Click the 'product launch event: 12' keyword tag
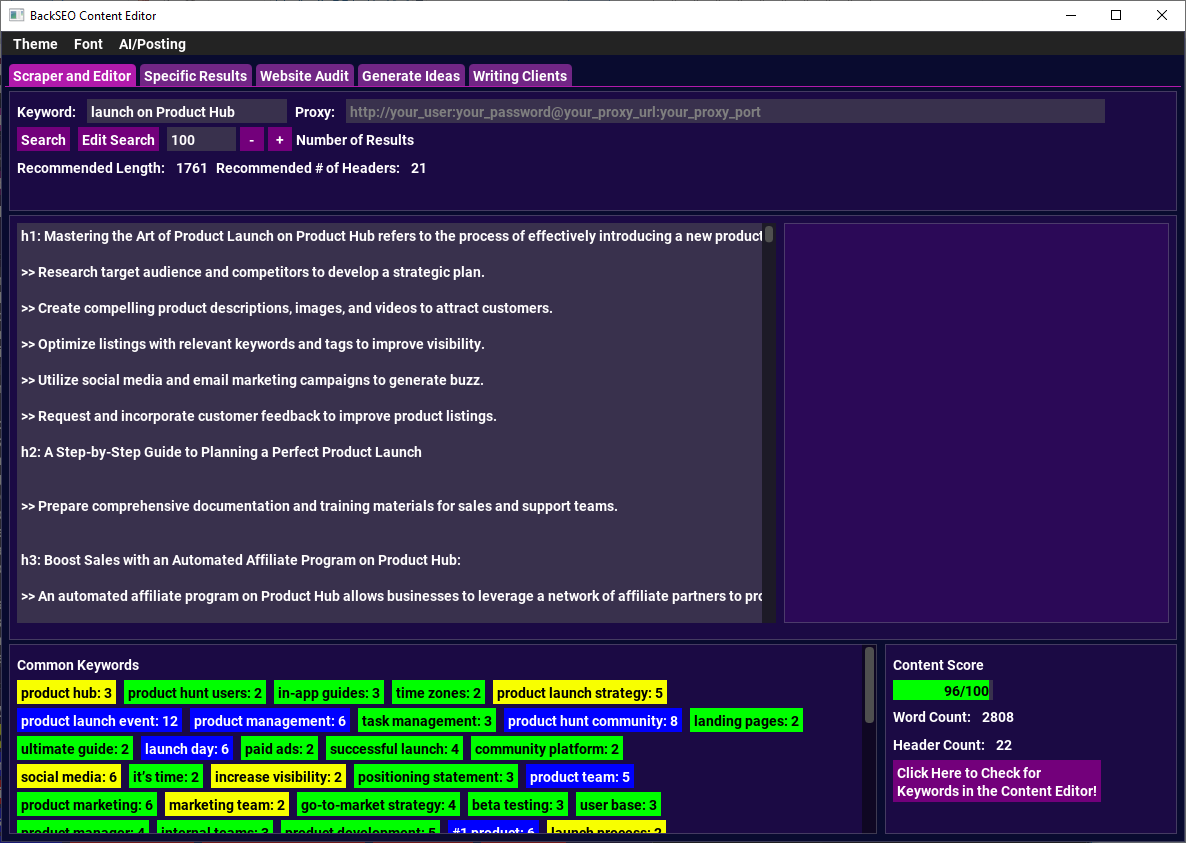The height and width of the screenshot is (843, 1186). click(x=99, y=721)
